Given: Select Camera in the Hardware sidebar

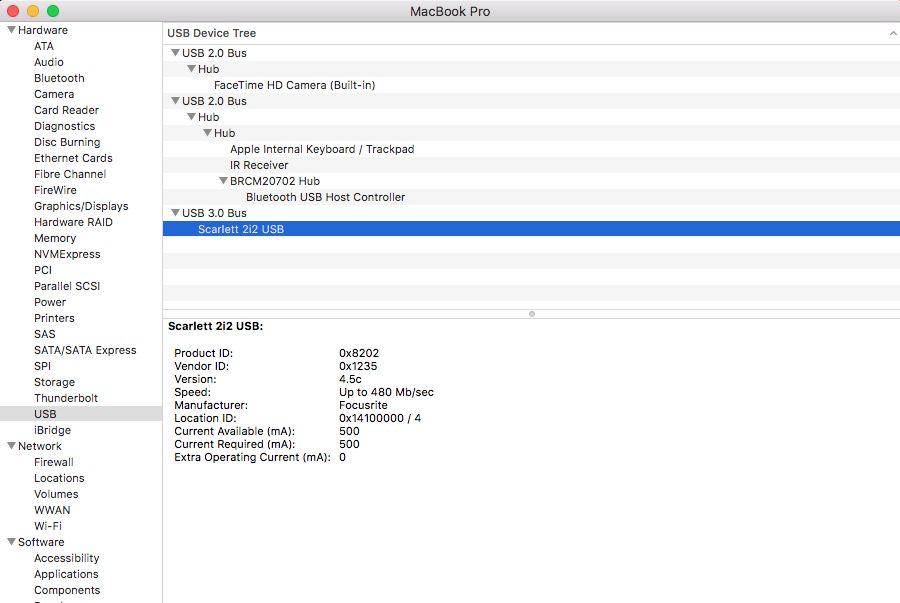Looking at the screenshot, I should (53, 94).
